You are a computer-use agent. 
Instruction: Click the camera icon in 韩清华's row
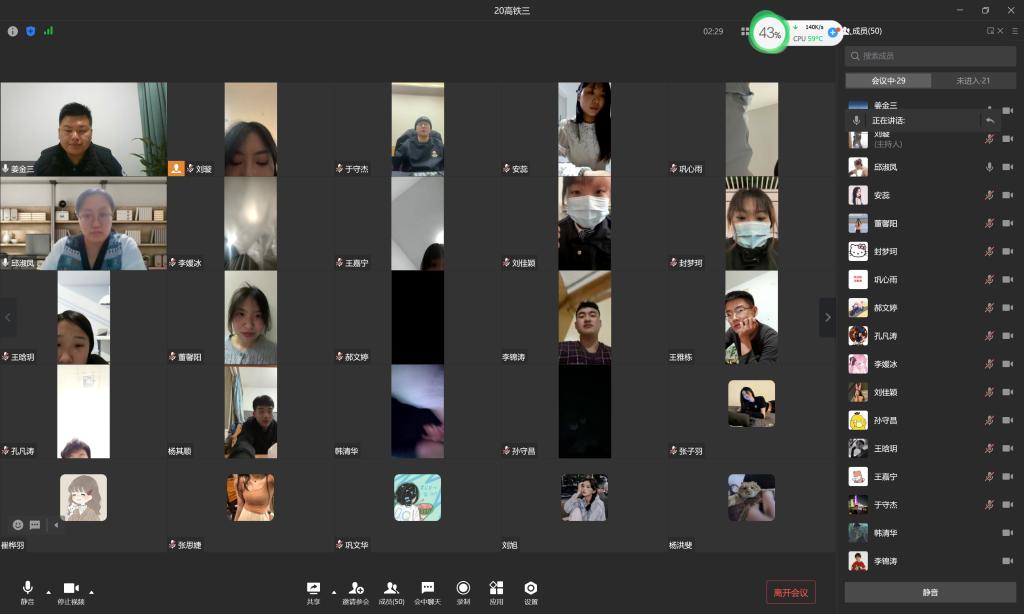click(x=1008, y=533)
